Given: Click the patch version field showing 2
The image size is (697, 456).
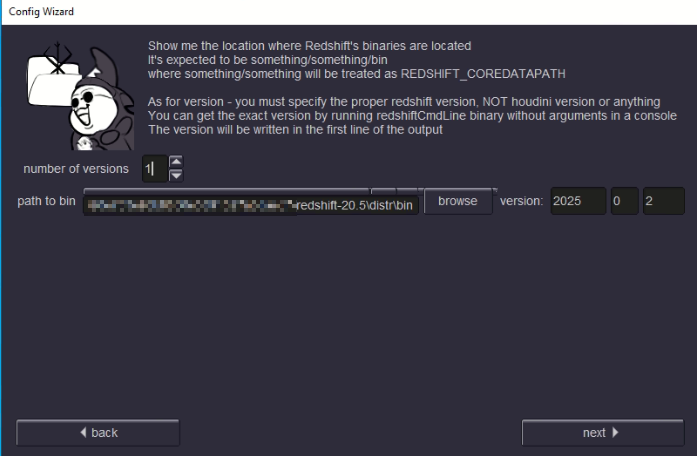Looking at the screenshot, I should click(663, 201).
